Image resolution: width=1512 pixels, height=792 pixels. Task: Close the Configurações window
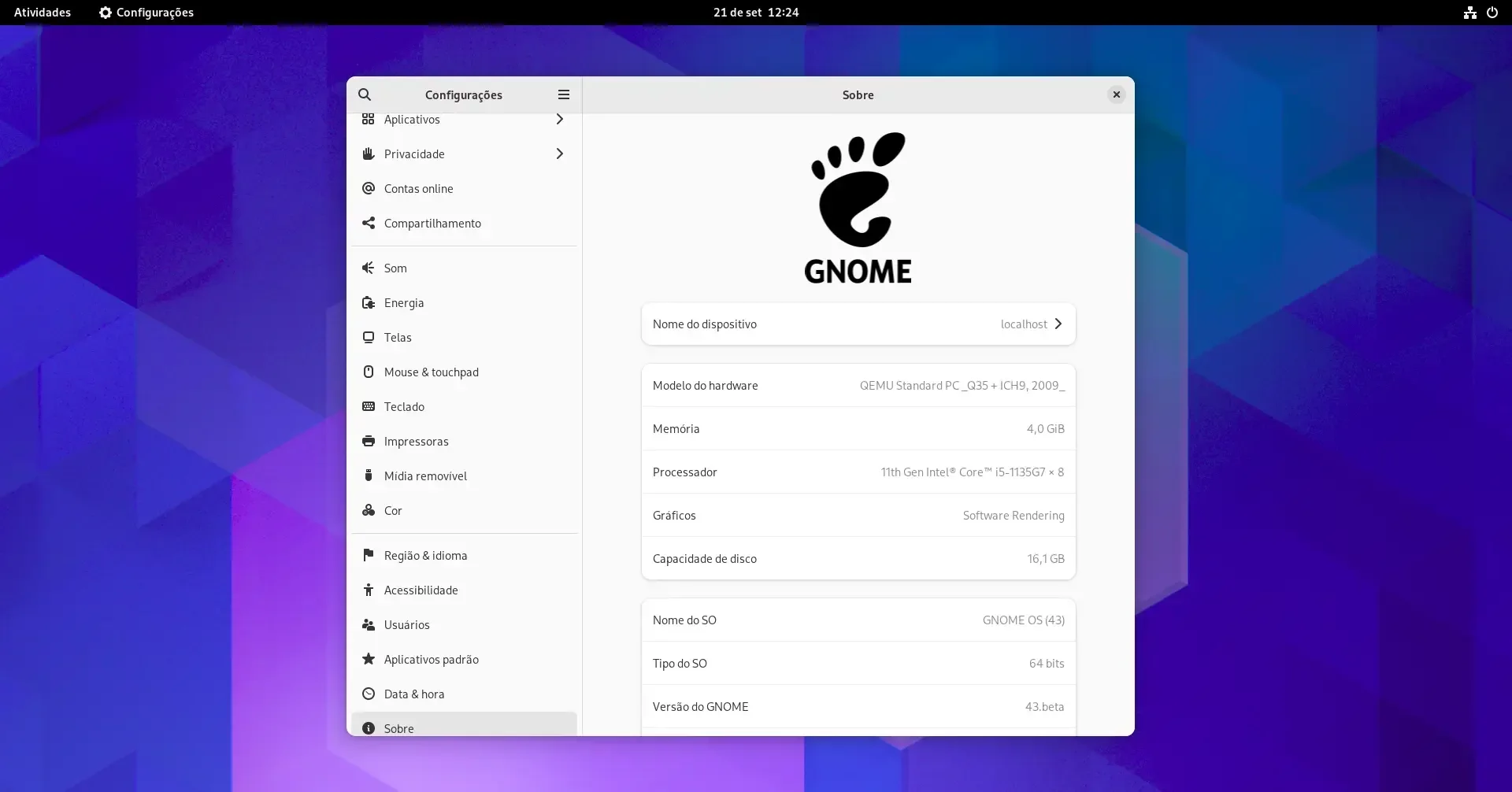(x=1116, y=94)
